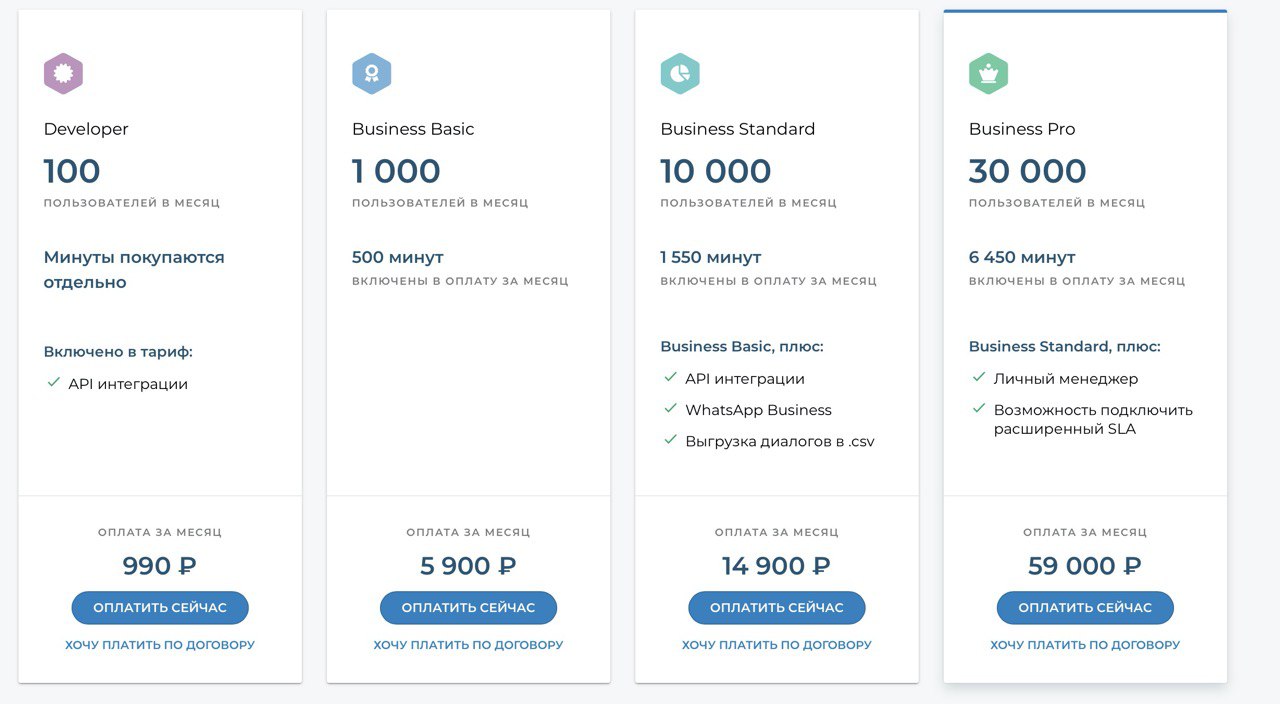Choose contract payment for Business Pro
The width and height of the screenshot is (1280, 704).
point(1085,645)
